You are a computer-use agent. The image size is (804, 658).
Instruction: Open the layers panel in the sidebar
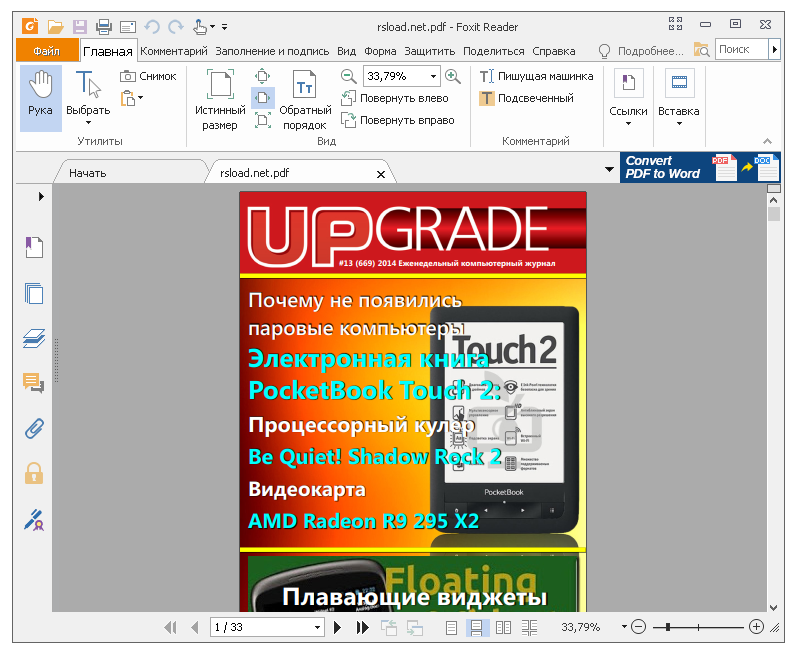(x=34, y=338)
